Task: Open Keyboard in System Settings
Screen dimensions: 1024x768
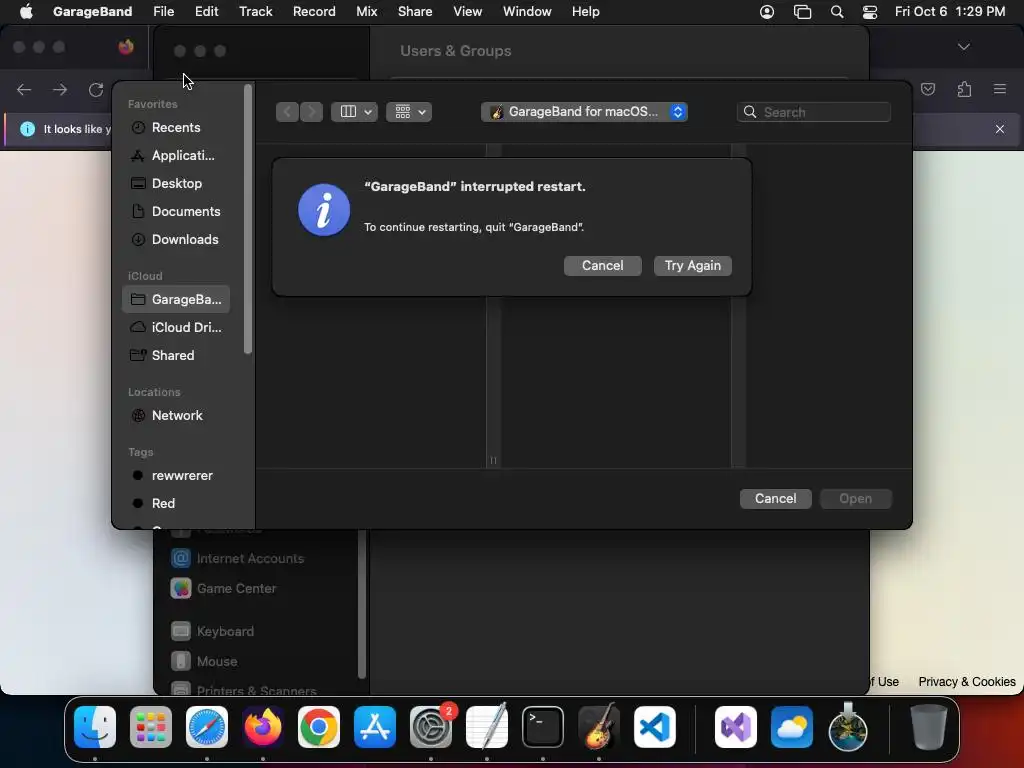Action: (213, 632)
